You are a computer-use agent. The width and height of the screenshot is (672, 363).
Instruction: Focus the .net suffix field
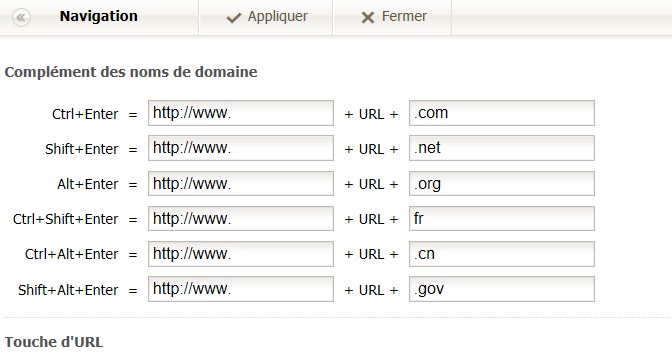502,148
